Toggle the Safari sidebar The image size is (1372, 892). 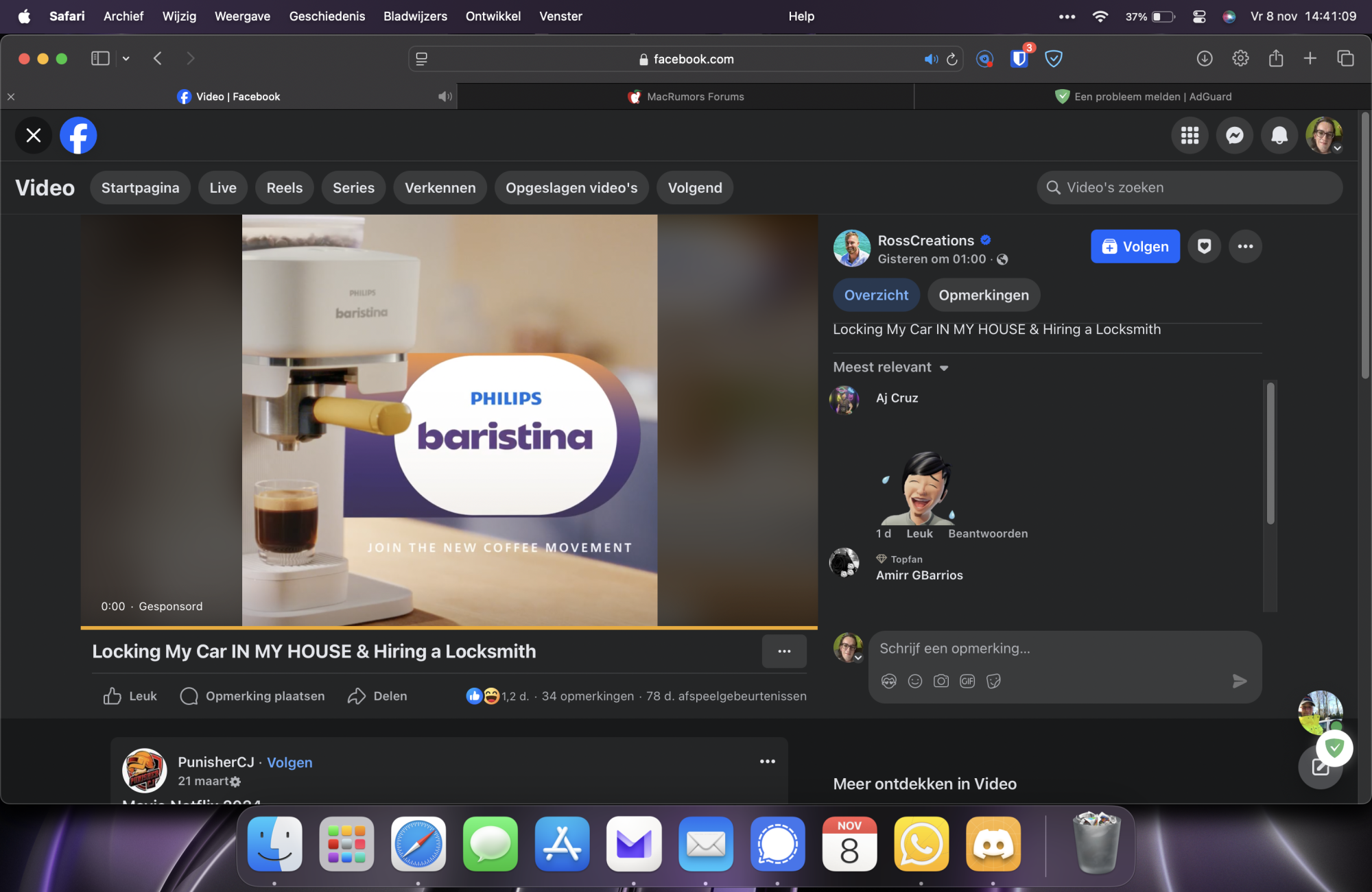tap(100, 58)
